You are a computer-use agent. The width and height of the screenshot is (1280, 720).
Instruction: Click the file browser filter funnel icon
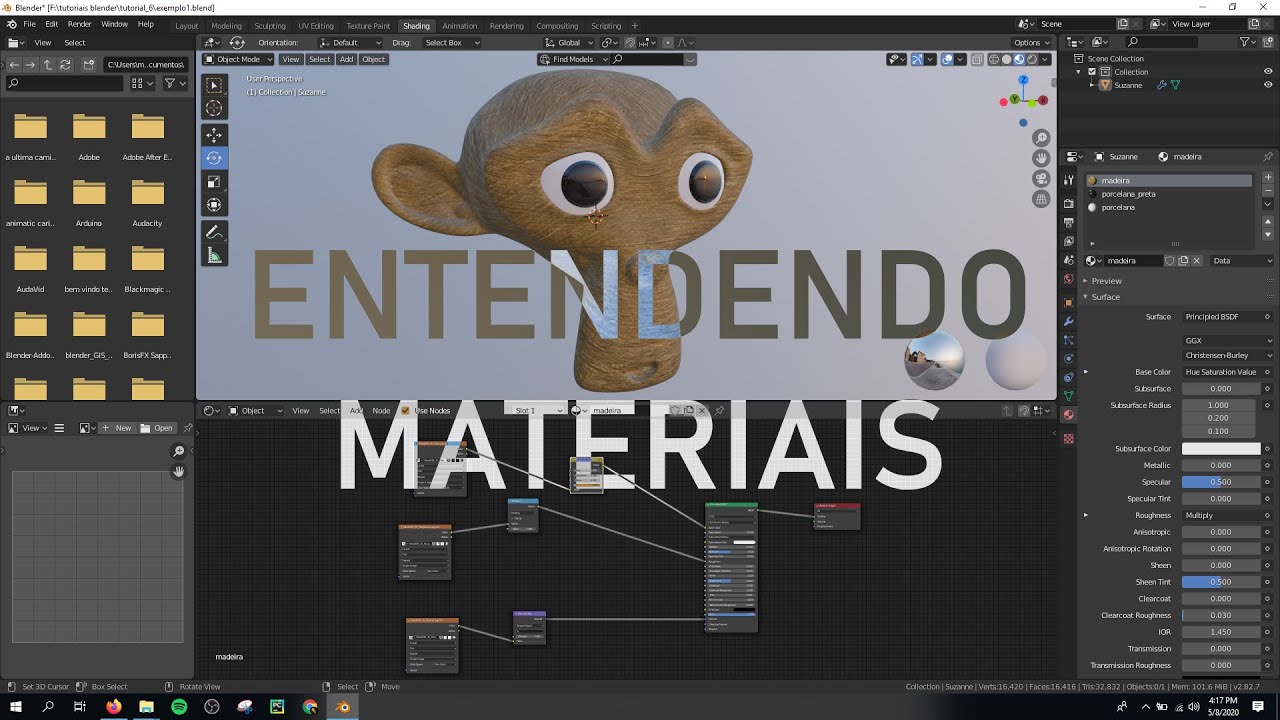click(x=170, y=84)
